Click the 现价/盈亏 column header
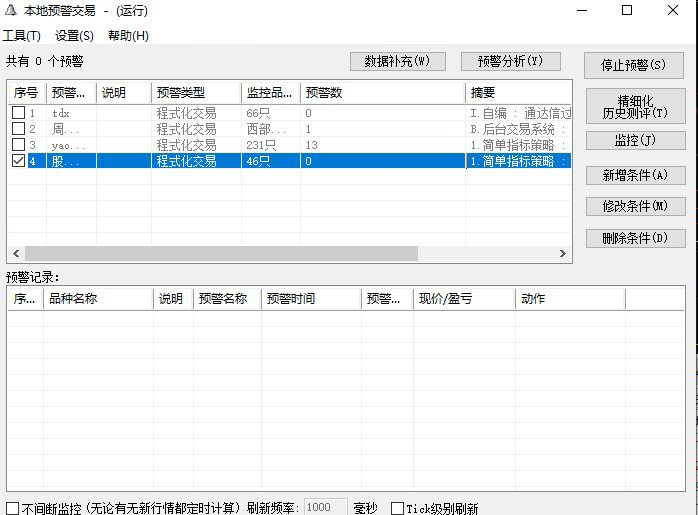698x515 pixels. (x=464, y=299)
